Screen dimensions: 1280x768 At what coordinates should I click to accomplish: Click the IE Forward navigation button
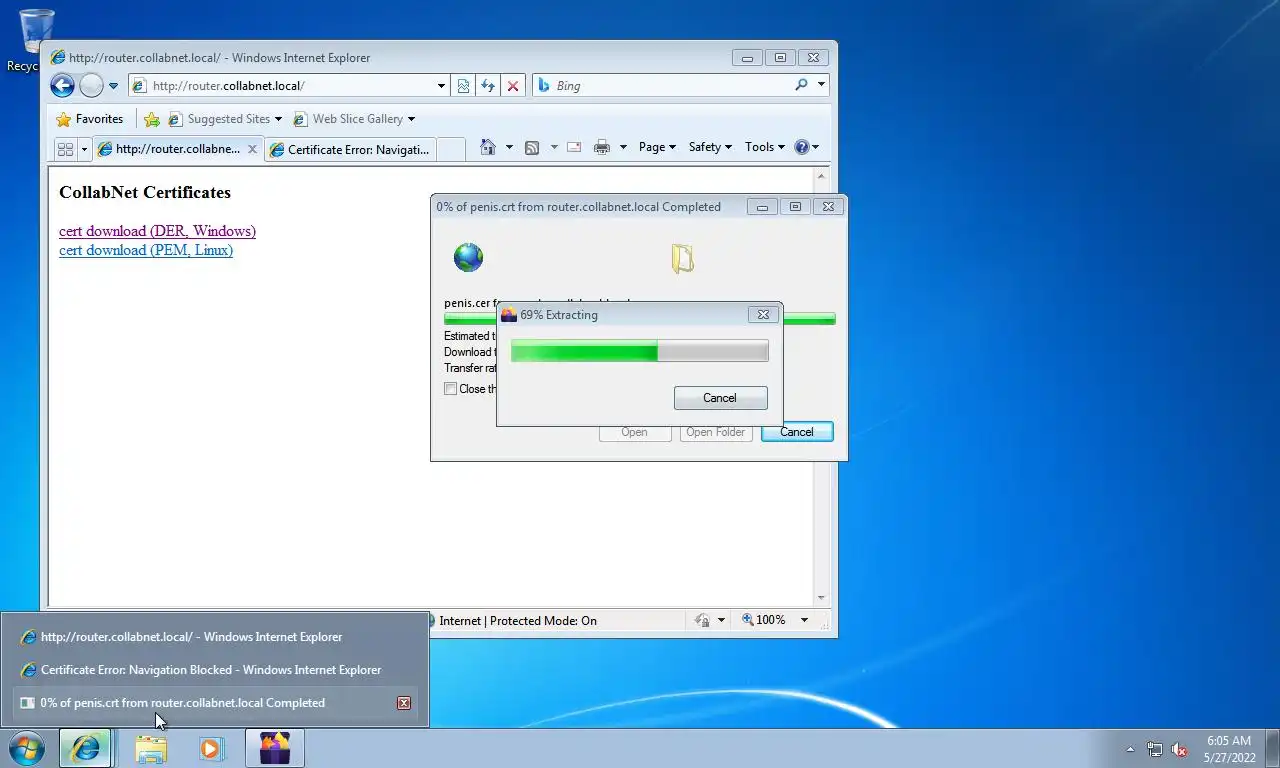pyautogui.click(x=91, y=86)
